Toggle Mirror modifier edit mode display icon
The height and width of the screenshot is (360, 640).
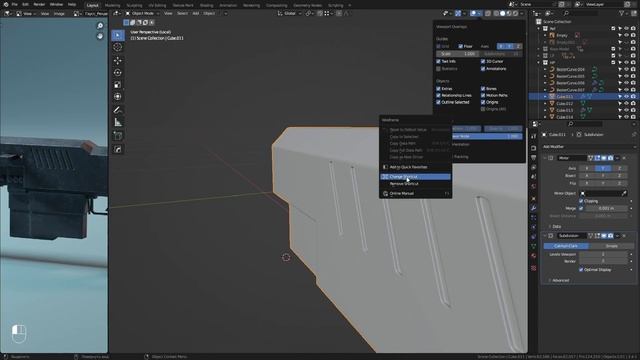597,158
